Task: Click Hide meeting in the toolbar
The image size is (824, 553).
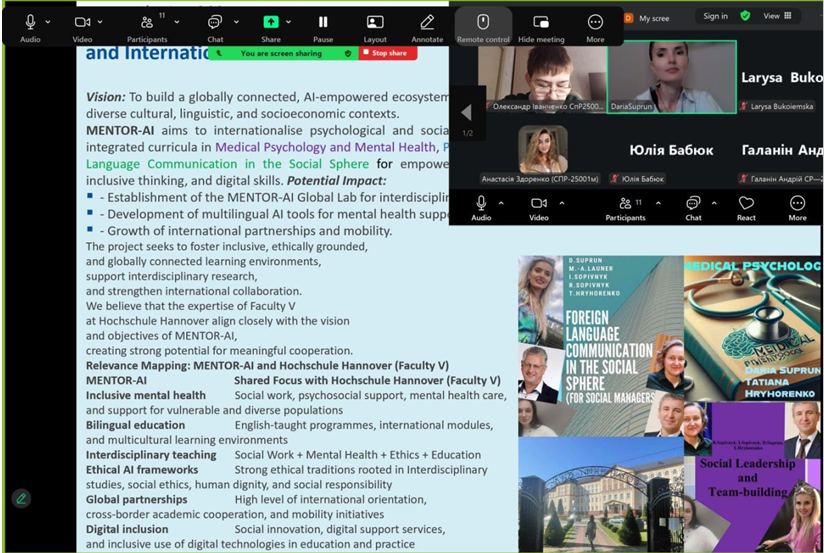Action: [x=541, y=28]
